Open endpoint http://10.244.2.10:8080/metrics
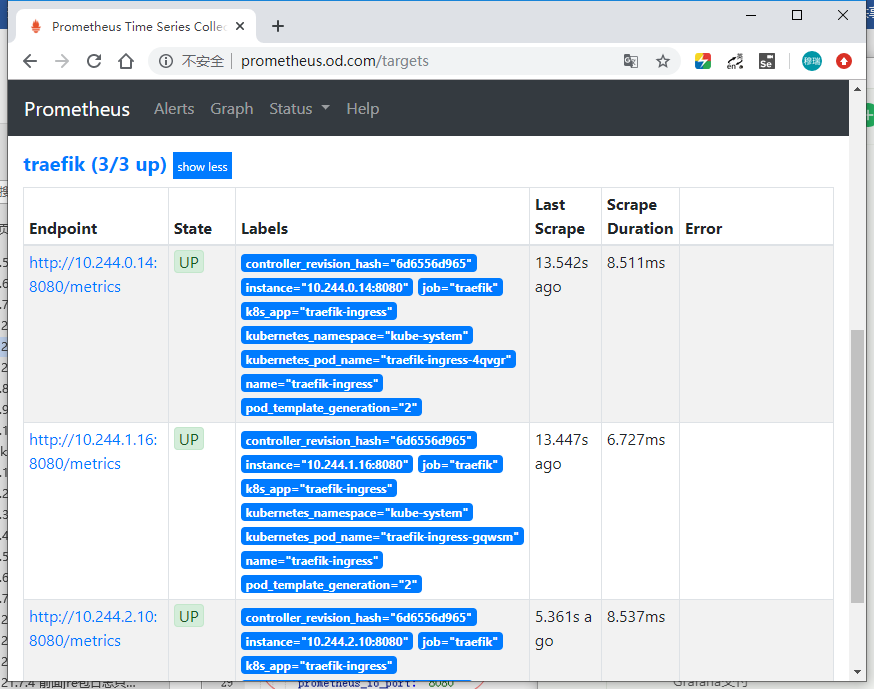Screen dimensions: 874x689 point(93,628)
